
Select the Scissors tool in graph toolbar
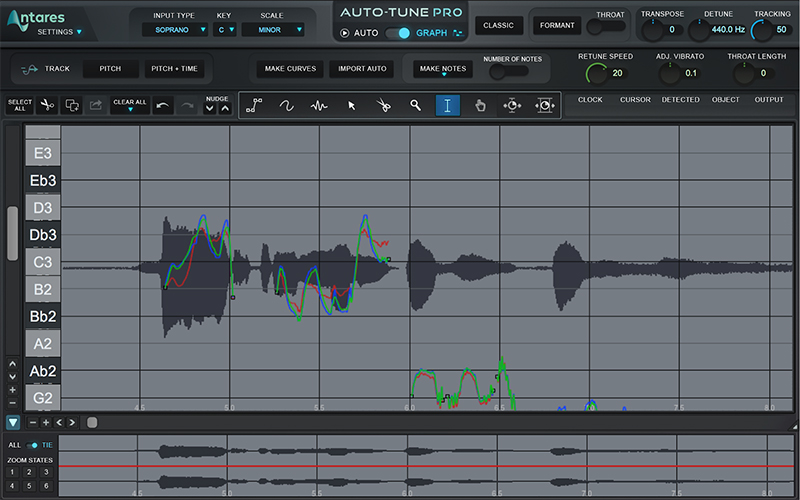coord(383,106)
